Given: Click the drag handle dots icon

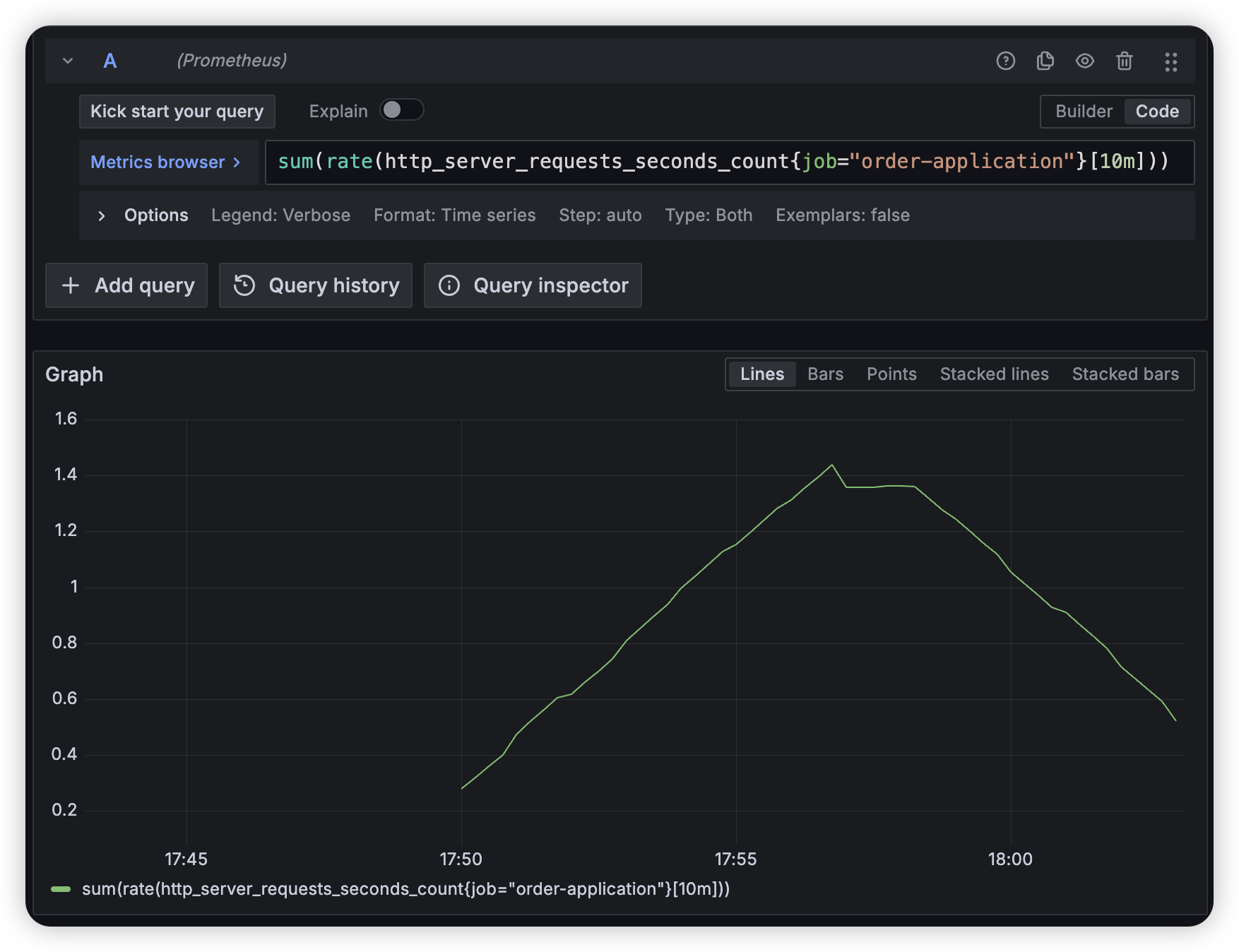Looking at the screenshot, I should tap(1171, 62).
